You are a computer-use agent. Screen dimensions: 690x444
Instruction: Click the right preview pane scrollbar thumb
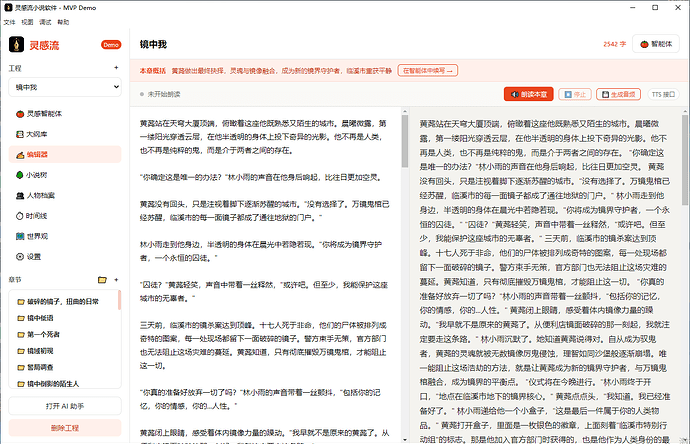tap(685, 162)
